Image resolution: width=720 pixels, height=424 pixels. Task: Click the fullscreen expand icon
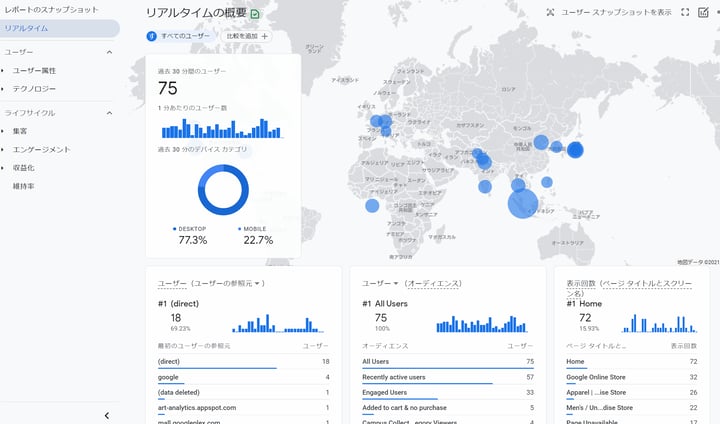tap(685, 12)
